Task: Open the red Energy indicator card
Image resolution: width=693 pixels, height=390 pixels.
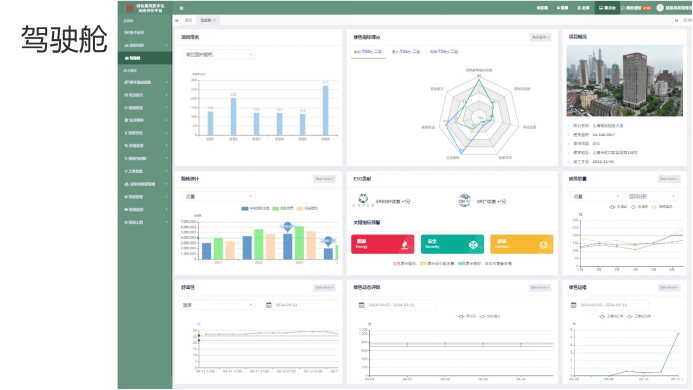Action: (x=383, y=244)
